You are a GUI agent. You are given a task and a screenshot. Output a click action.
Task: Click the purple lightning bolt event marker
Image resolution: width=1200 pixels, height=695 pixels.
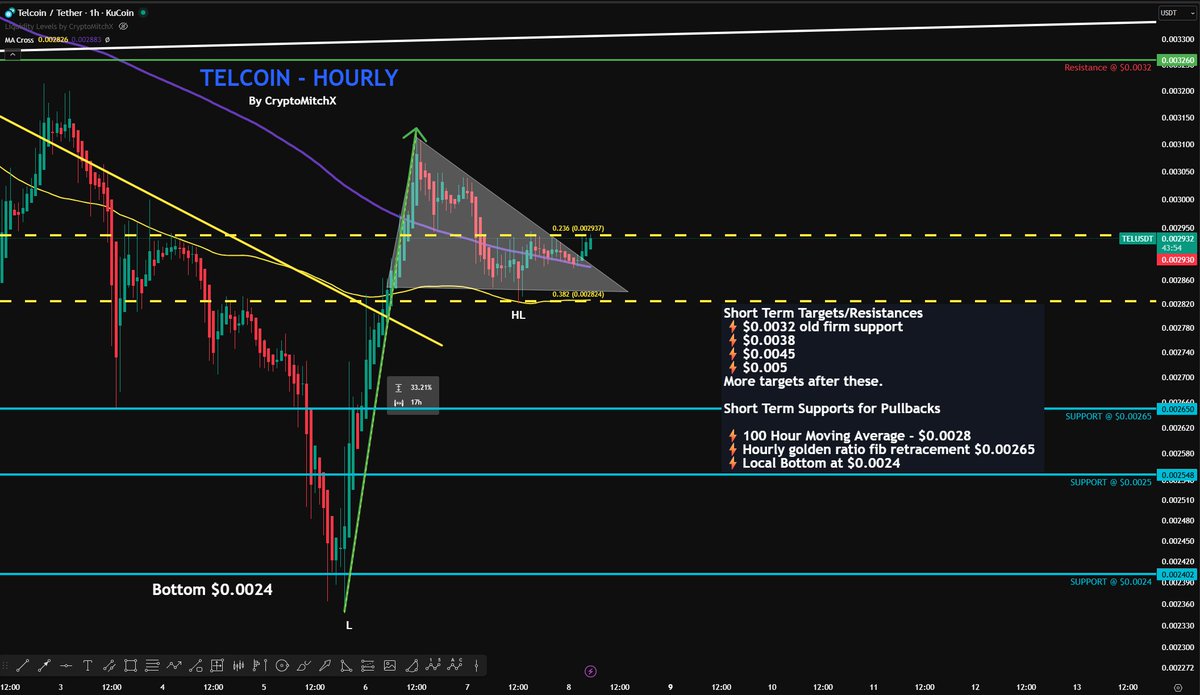590,671
